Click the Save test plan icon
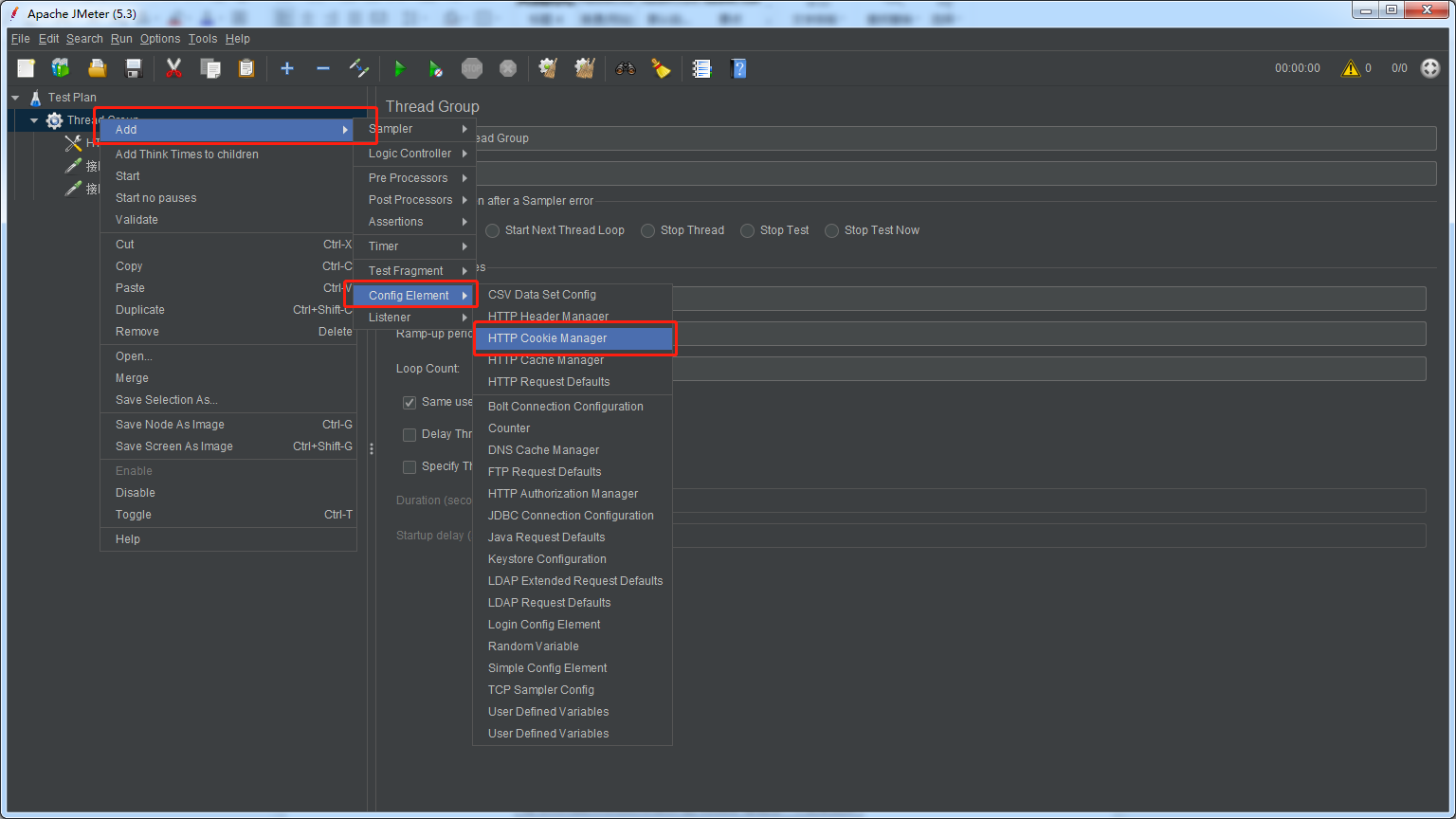Viewport: 1456px width, 819px height. [133, 67]
